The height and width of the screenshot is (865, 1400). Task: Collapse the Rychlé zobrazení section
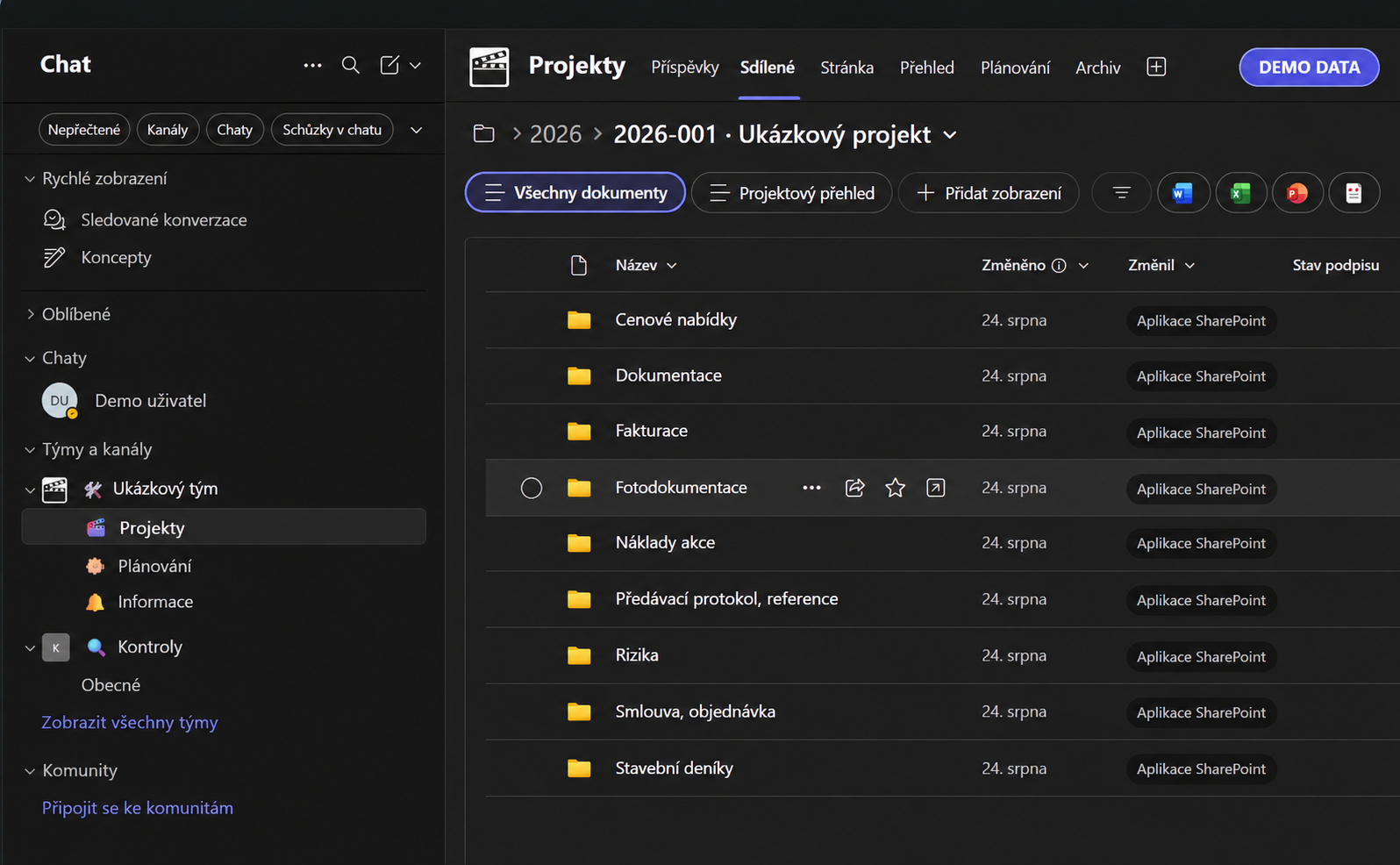(30, 179)
